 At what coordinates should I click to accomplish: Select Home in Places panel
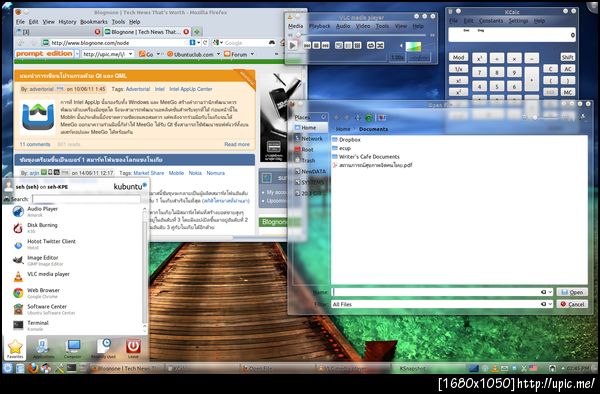[310, 127]
